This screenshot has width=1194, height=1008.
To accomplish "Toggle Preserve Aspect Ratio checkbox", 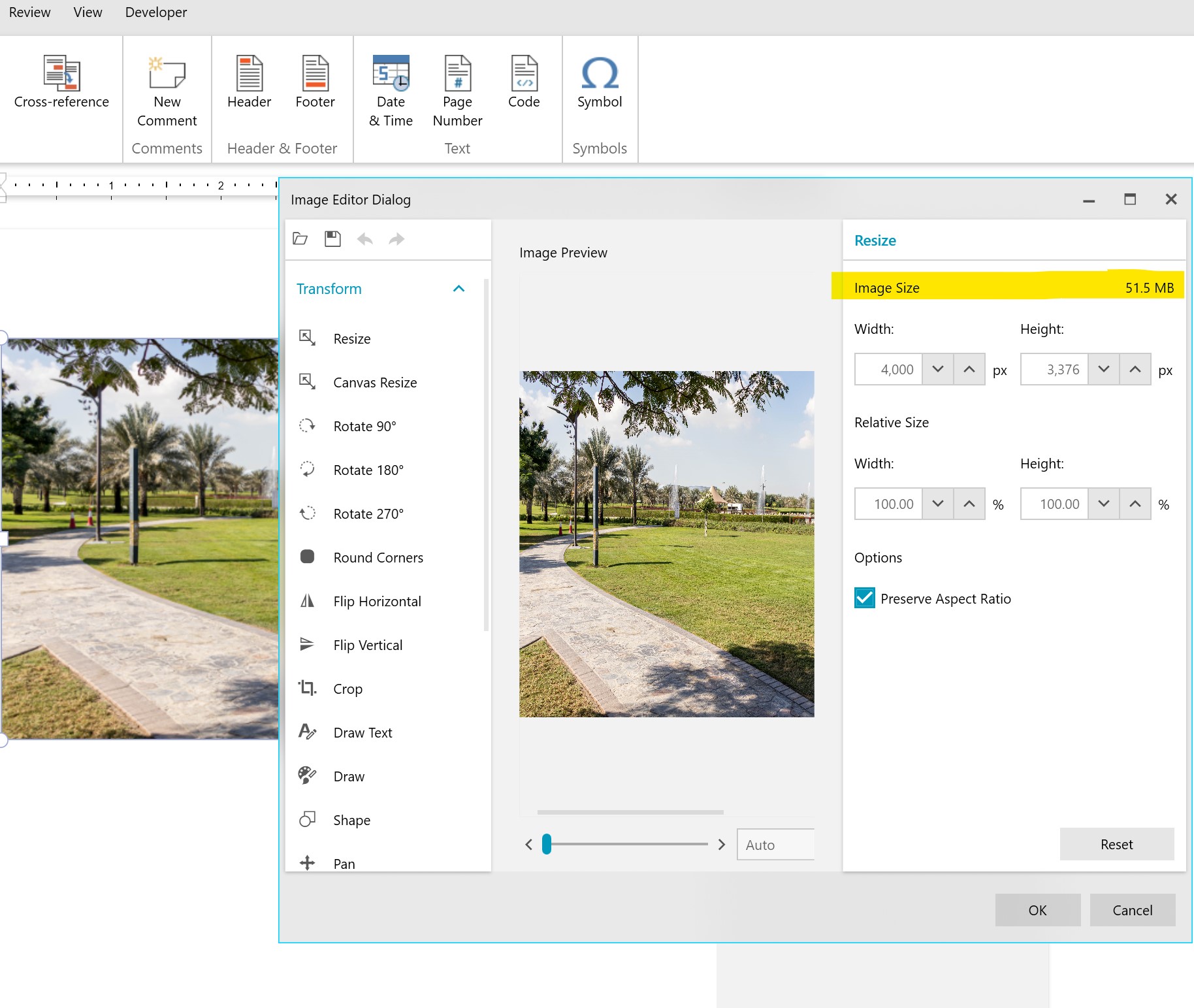I will [865, 598].
